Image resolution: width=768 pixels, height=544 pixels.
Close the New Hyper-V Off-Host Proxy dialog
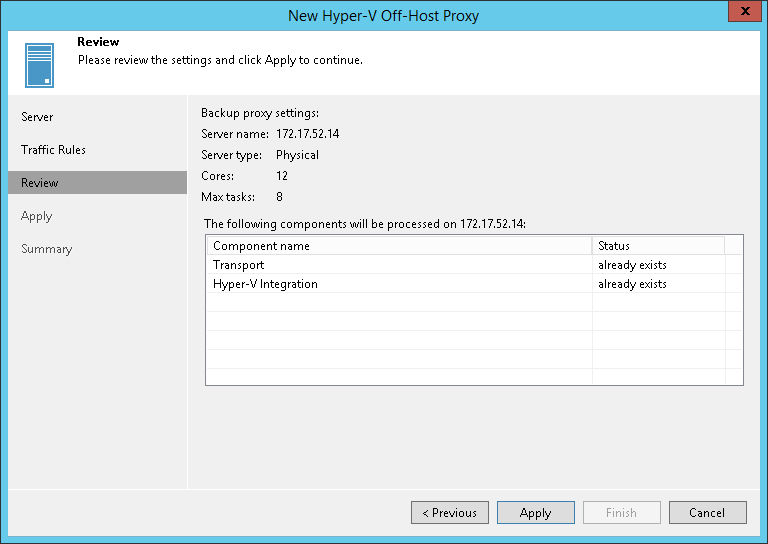(740, 13)
